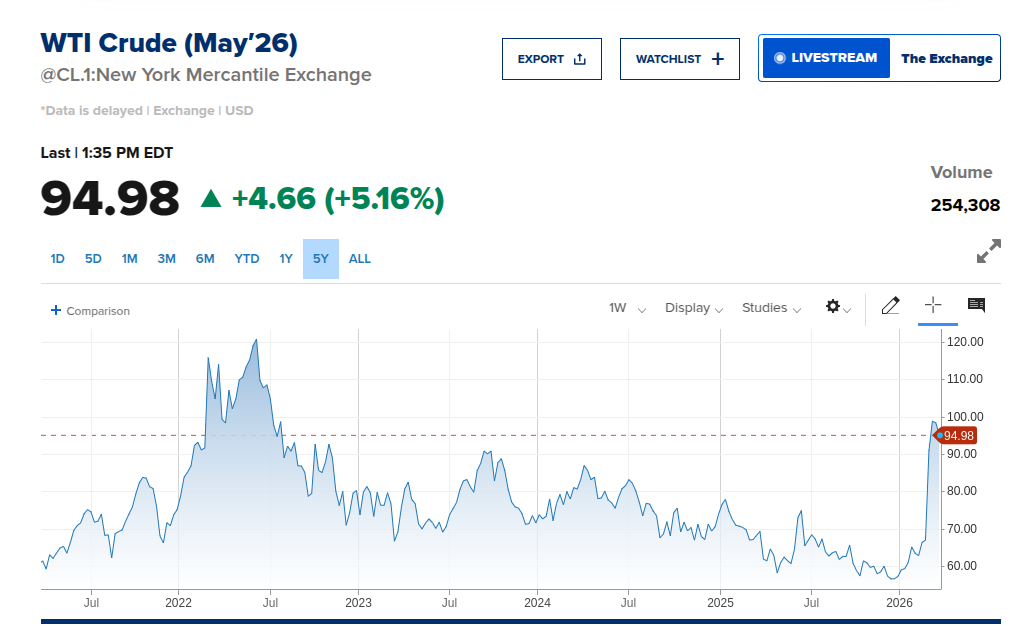Choose the 6M time range
The height and width of the screenshot is (631, 1018).
205,258
